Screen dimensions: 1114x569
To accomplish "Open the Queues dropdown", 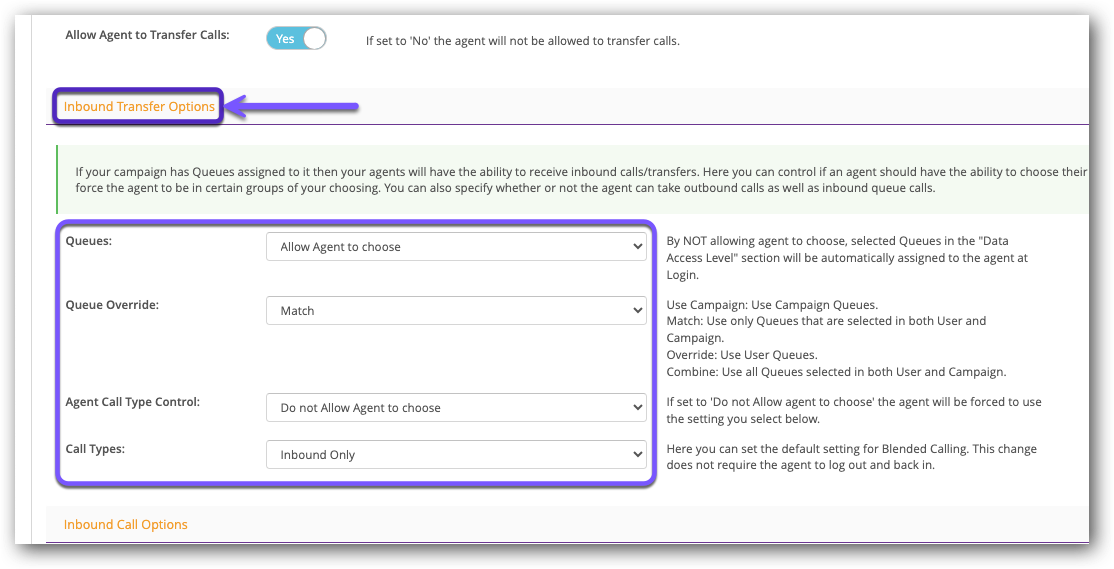I will coord(456,246).
